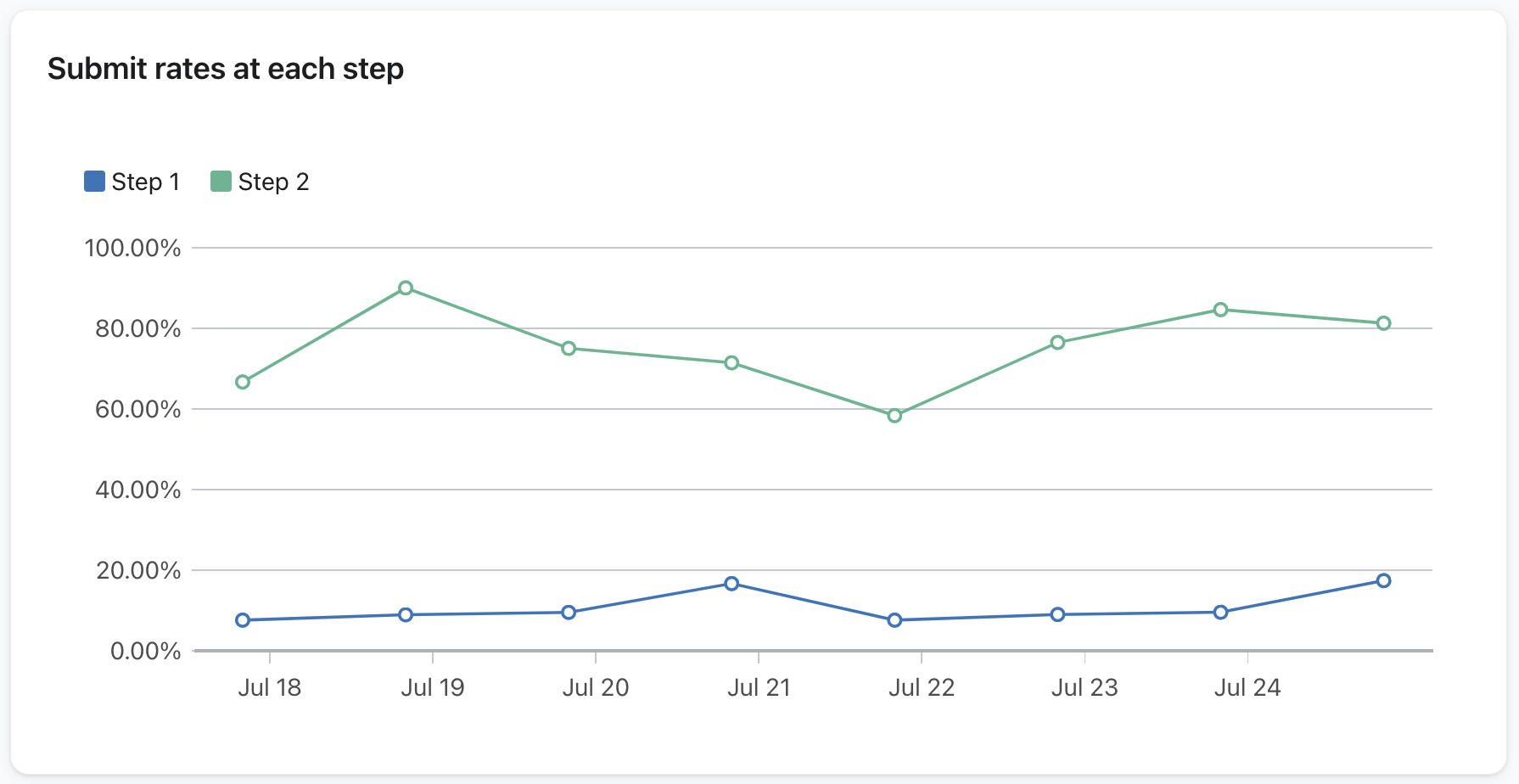This screenshot has height=784, width=1519.
Task: Select the Step 2 point nearest Jul 21
Action: coord(731,363)
